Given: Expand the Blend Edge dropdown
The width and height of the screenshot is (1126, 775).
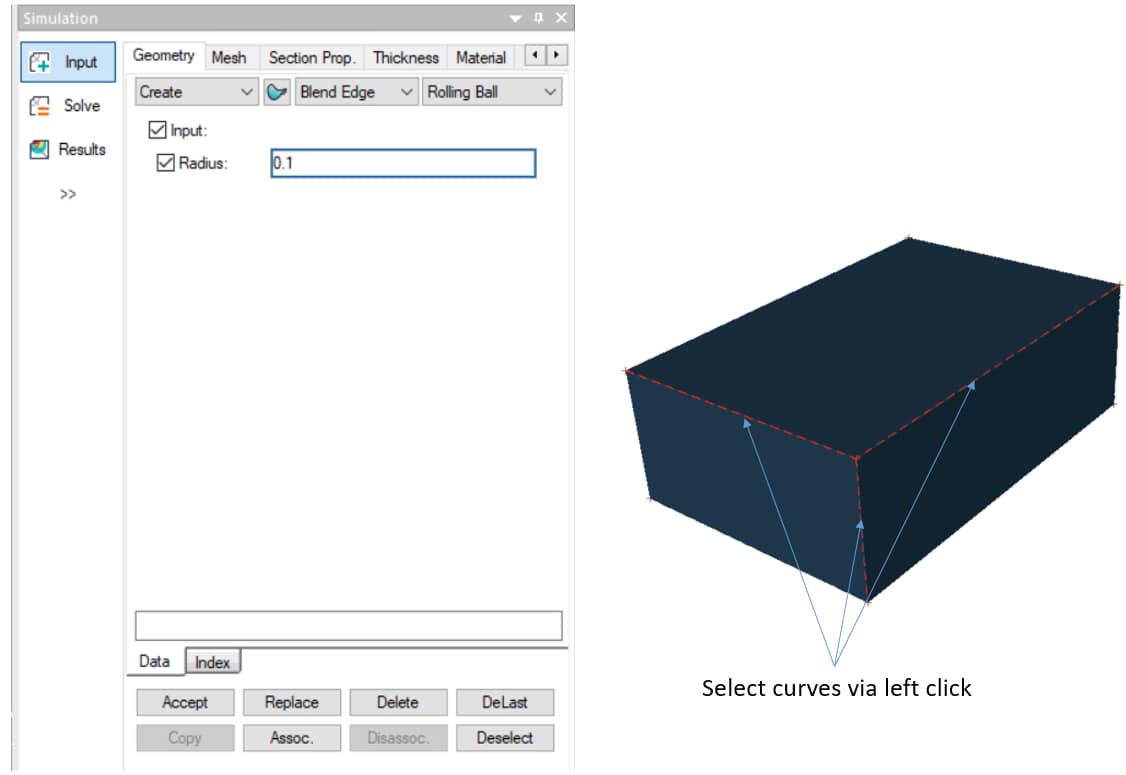Looking at the screenshot, I should coord(356,93).
